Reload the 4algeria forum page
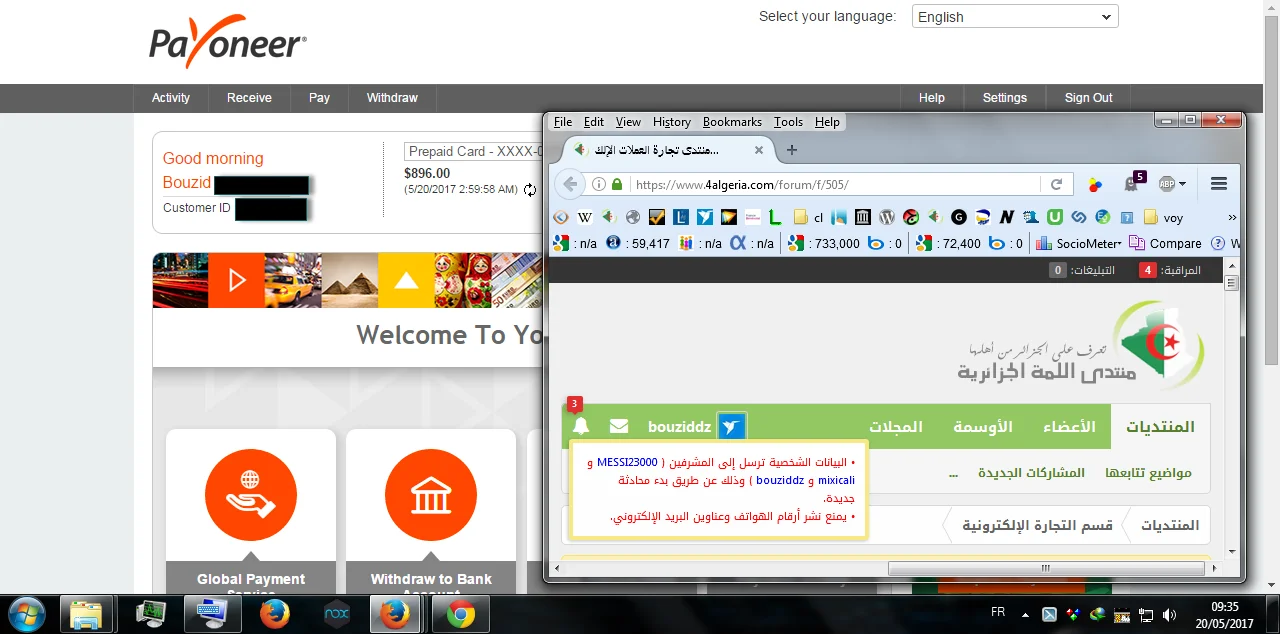Image resolution: width=1280 pixels, height=634 pixels. coord(1056,184)
